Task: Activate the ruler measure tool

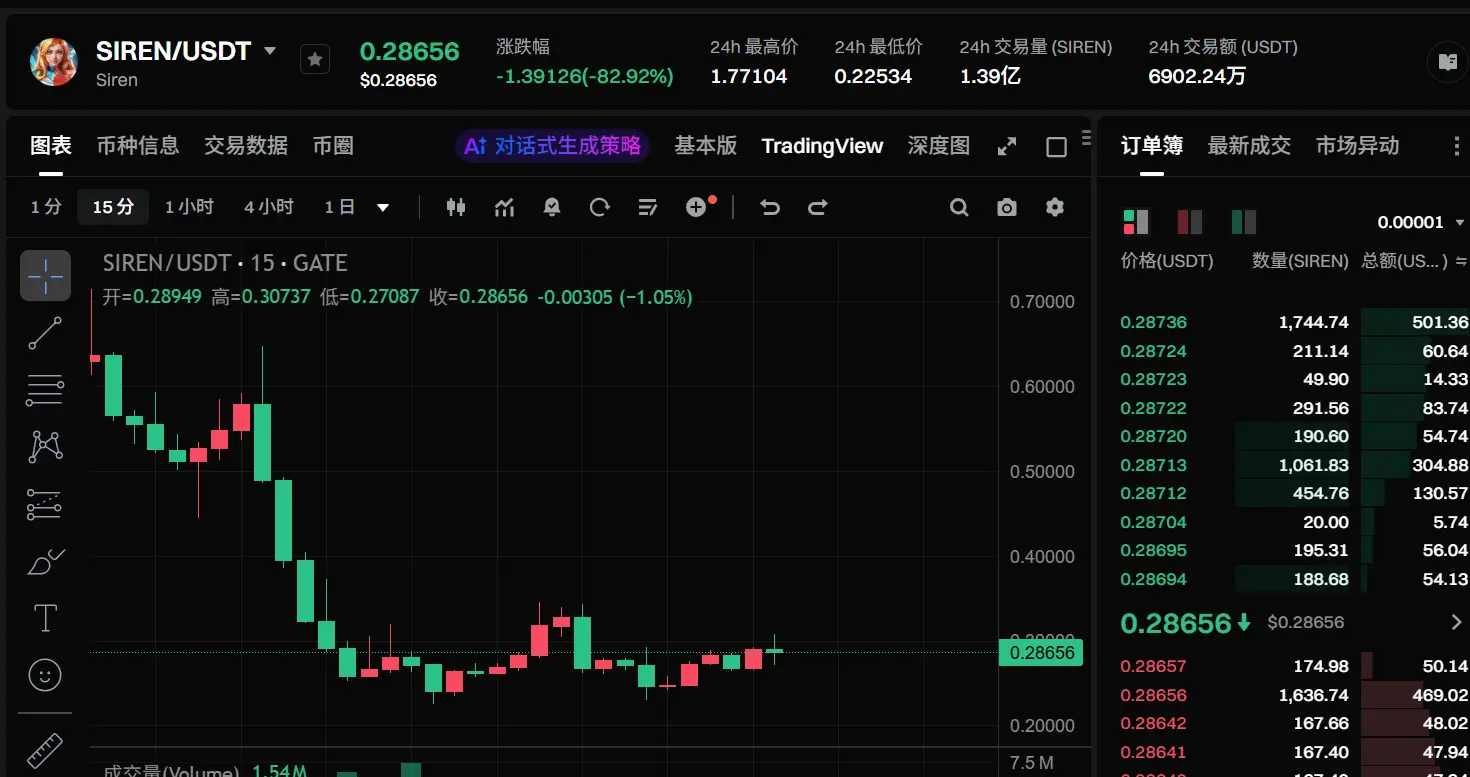Action: pos(46,750)
